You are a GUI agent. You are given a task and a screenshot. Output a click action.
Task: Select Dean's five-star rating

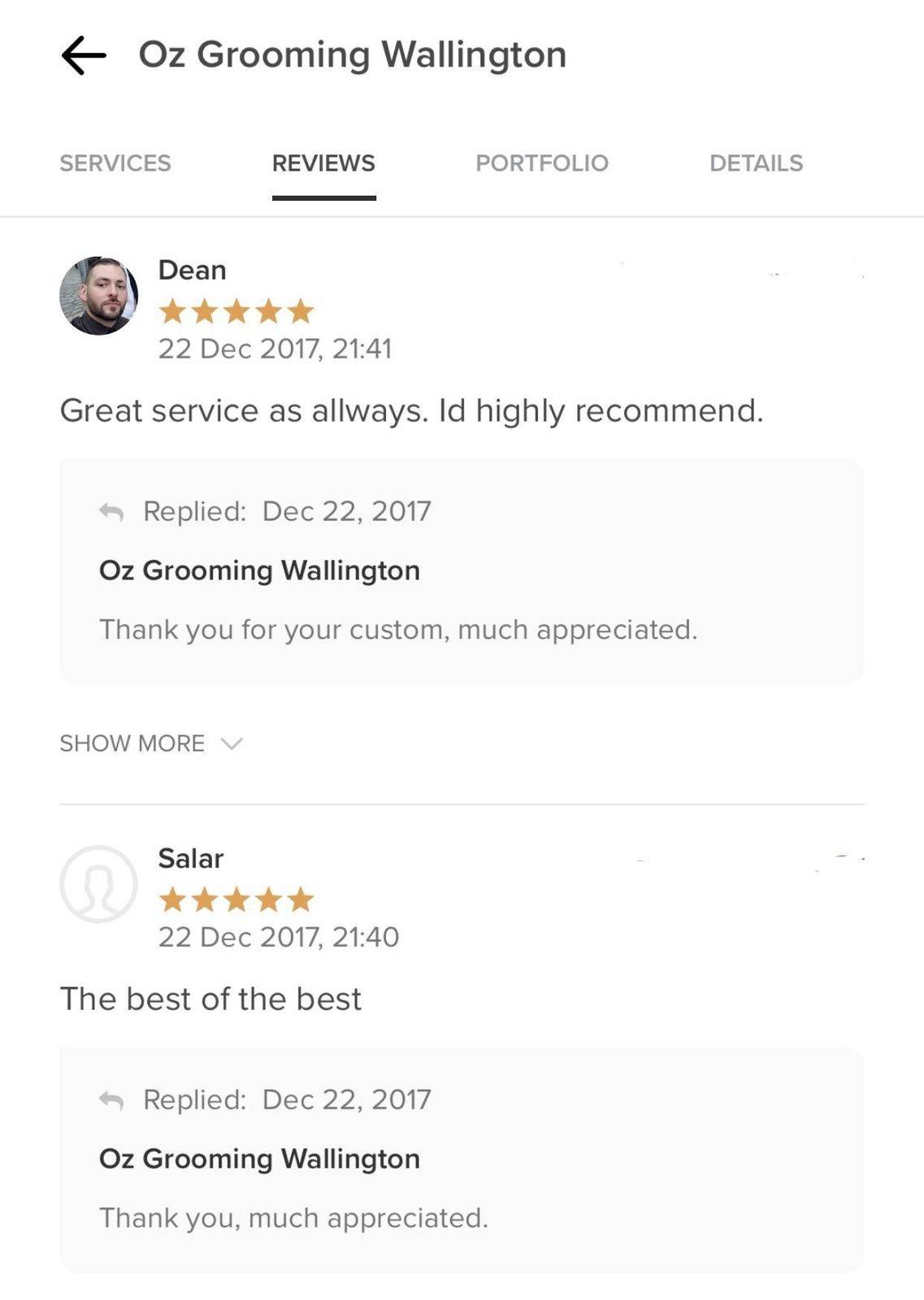236,310
